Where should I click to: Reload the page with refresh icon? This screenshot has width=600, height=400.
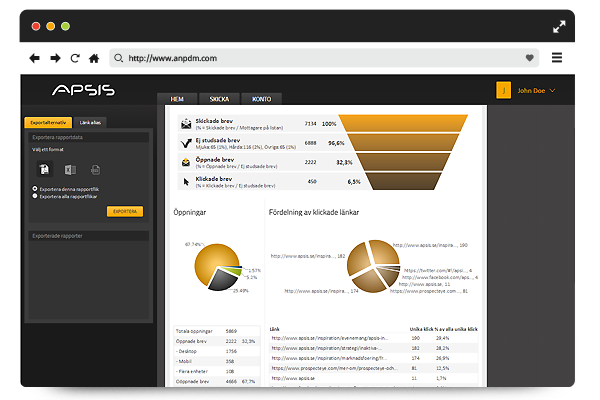tap(74, 58)
